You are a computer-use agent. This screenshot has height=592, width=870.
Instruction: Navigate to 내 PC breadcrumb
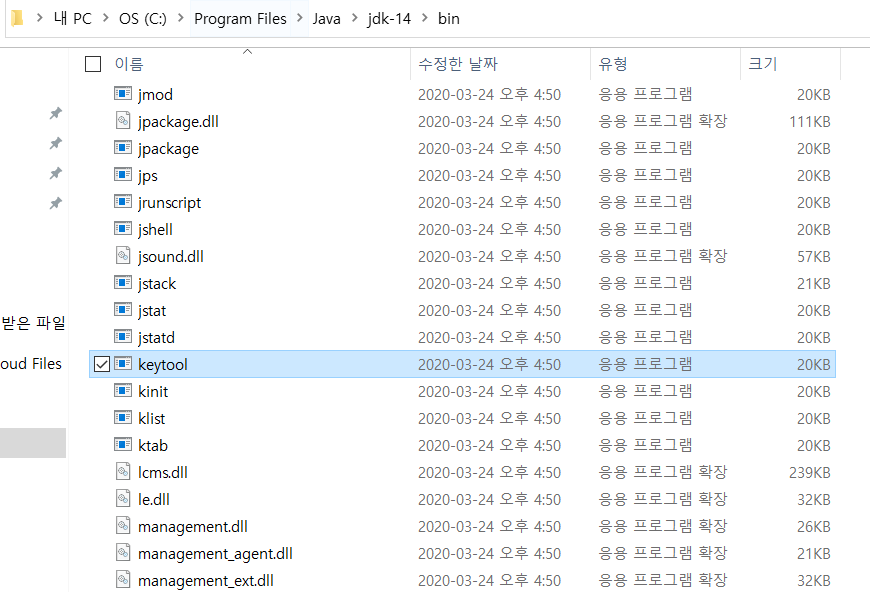[x=73, y=18]
